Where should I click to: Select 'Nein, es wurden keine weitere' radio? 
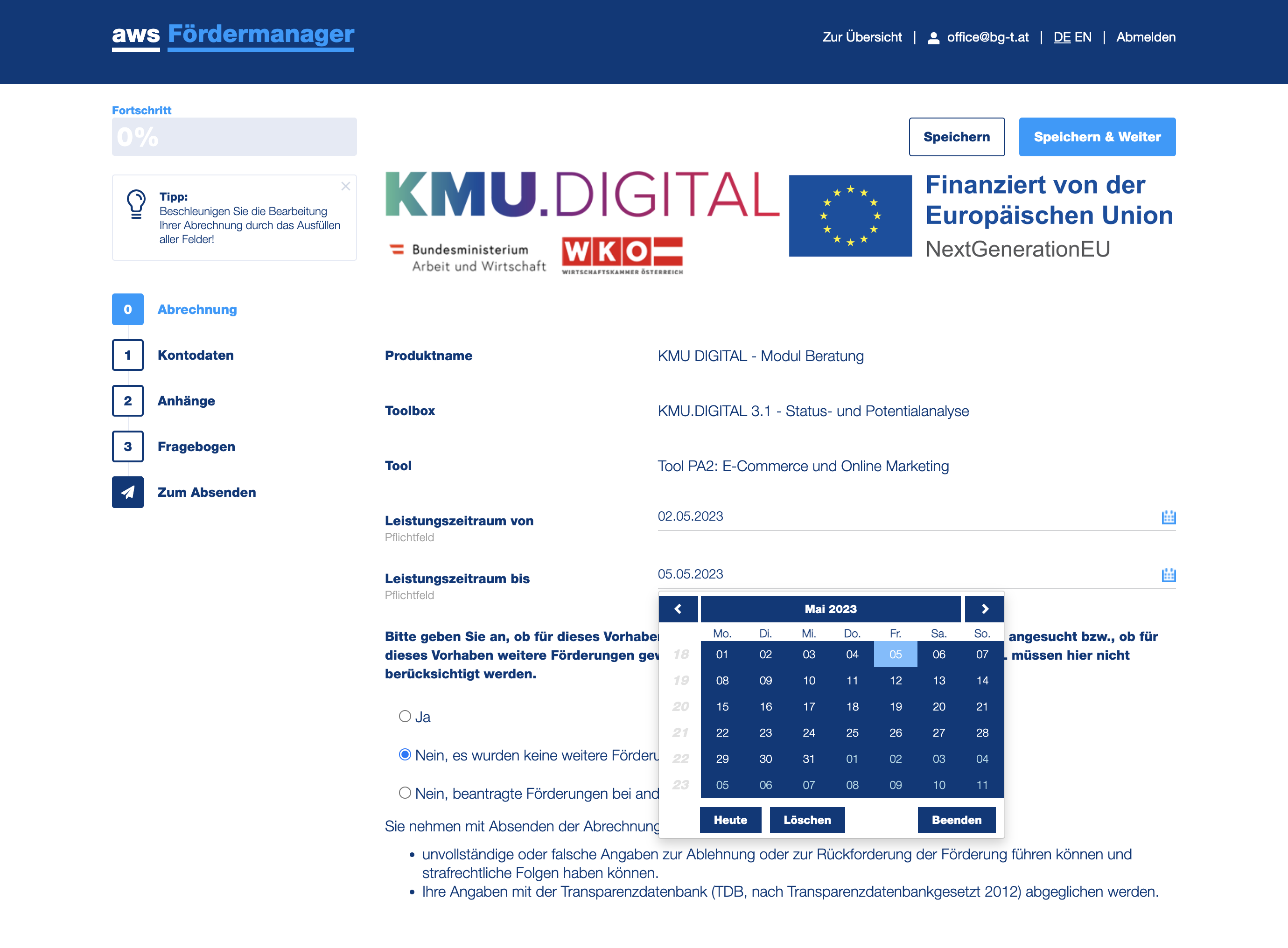pos(405,754)
